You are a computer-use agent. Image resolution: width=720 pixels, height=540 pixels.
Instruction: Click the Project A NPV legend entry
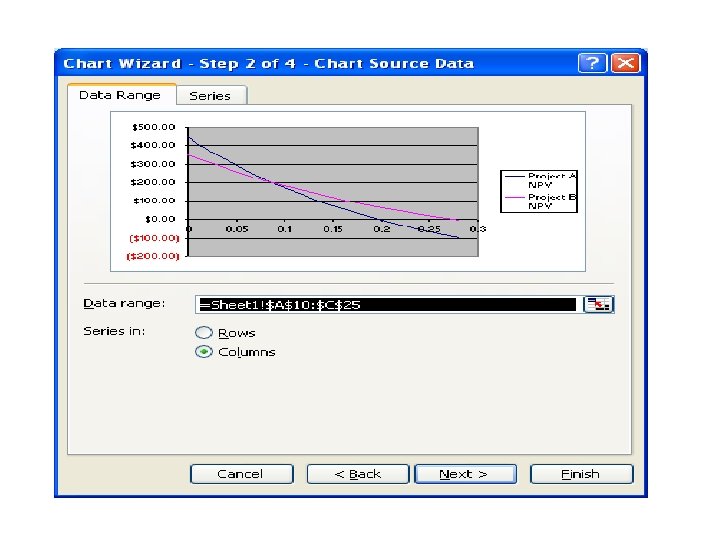pos(540,180)
